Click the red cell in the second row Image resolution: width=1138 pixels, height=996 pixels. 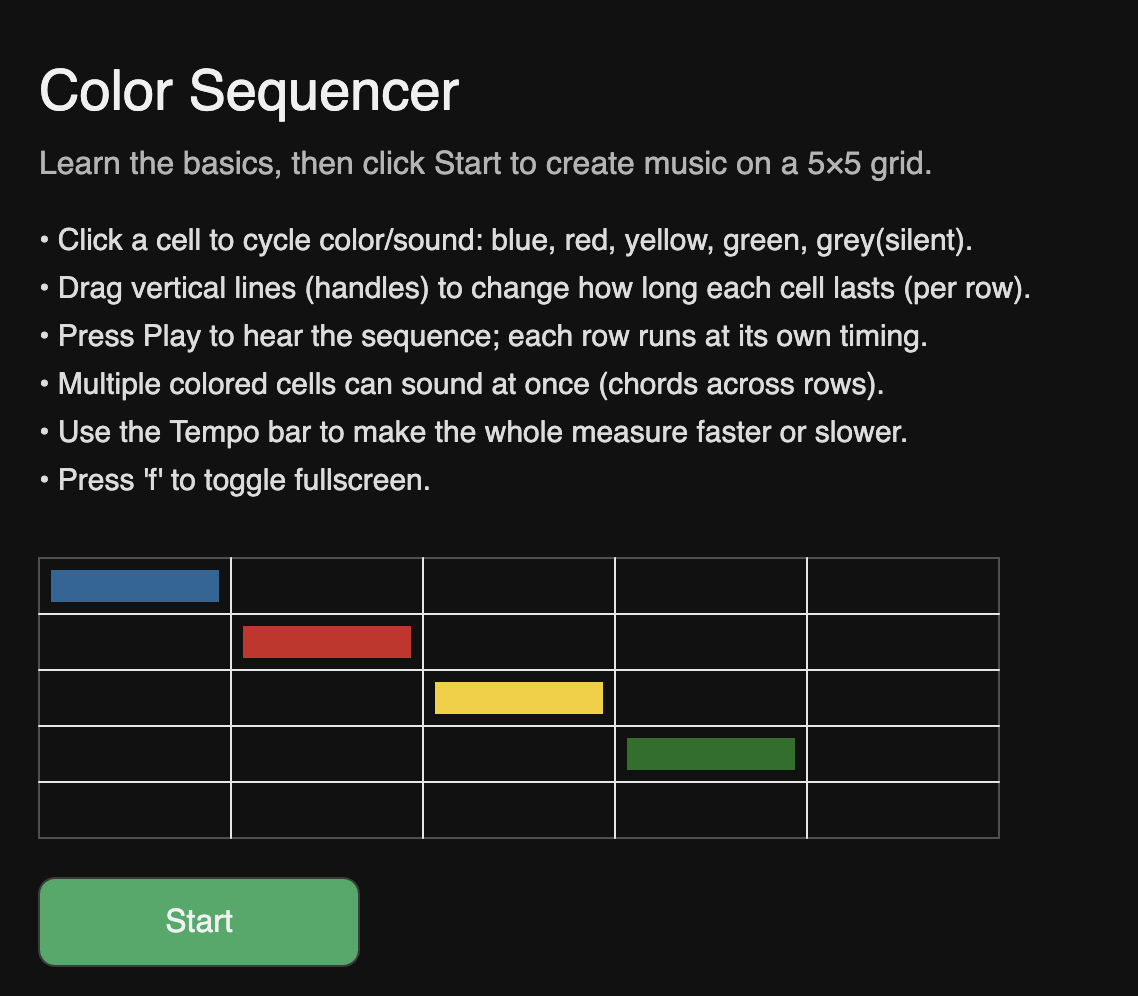coord(327,642)
